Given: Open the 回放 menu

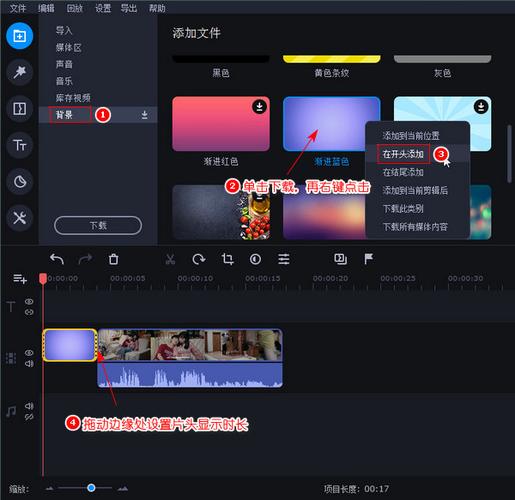Looking at the screenshot, I should click(74, 8).
